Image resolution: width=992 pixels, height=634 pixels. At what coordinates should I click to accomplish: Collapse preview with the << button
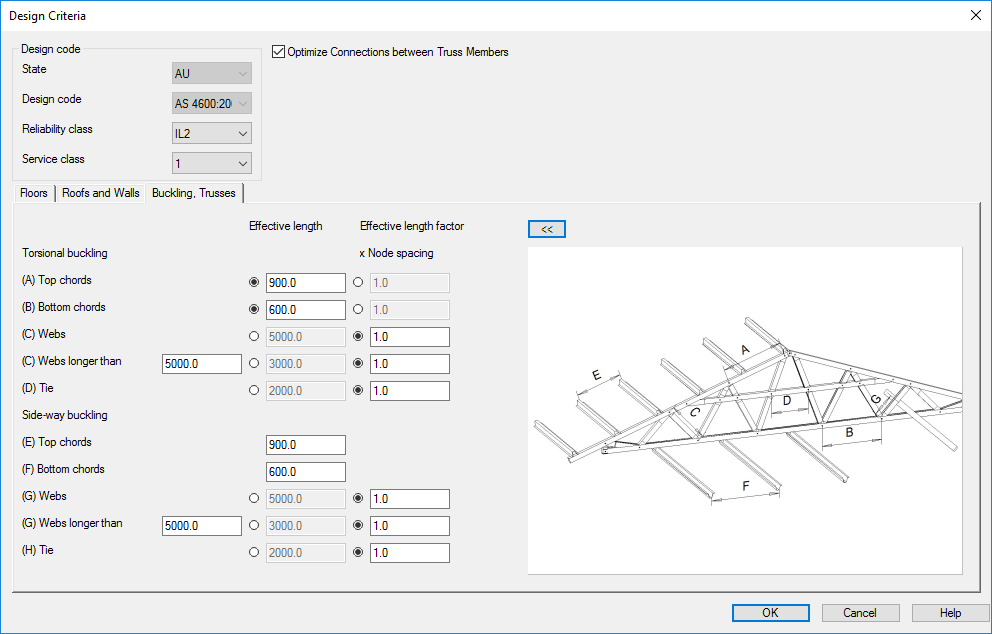pyautogui.click(x=546, y=229)
